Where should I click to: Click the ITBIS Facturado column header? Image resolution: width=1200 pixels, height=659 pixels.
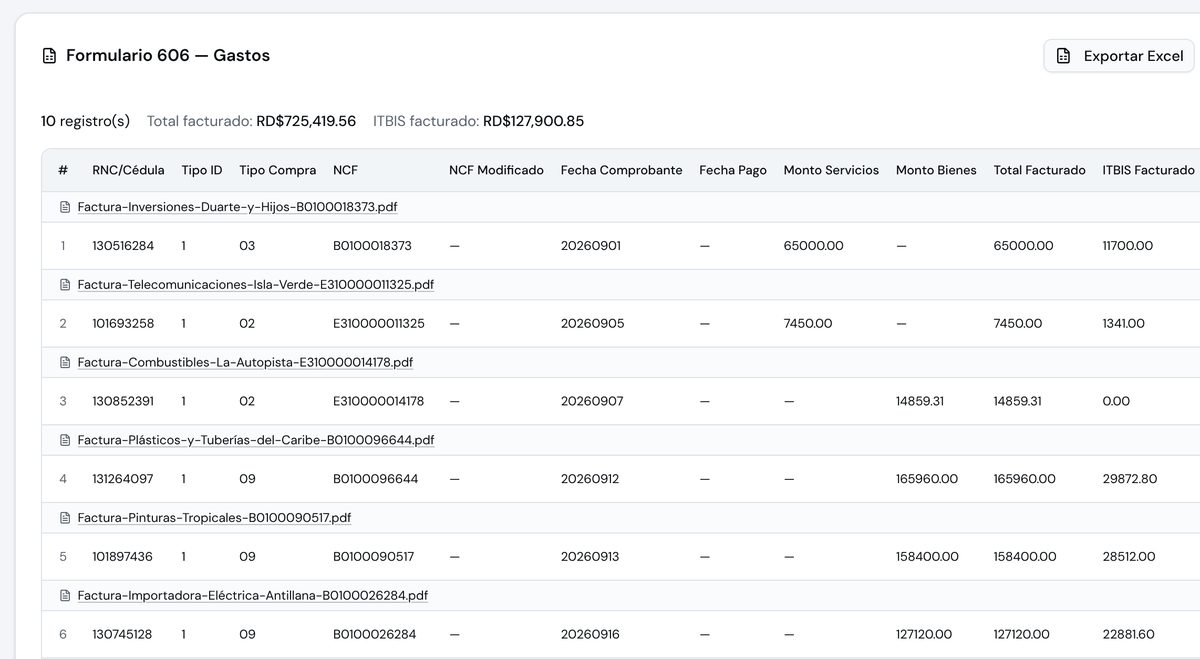tap(1148, 170)
